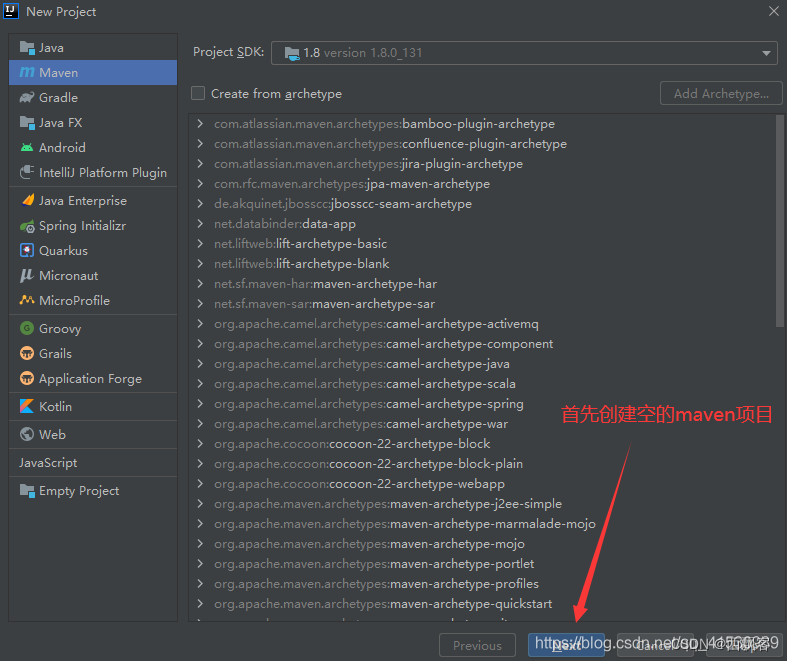787x661 pixels.
Task: Open the Project SDK dropdown arrow
Action: [x=766, y=53]
